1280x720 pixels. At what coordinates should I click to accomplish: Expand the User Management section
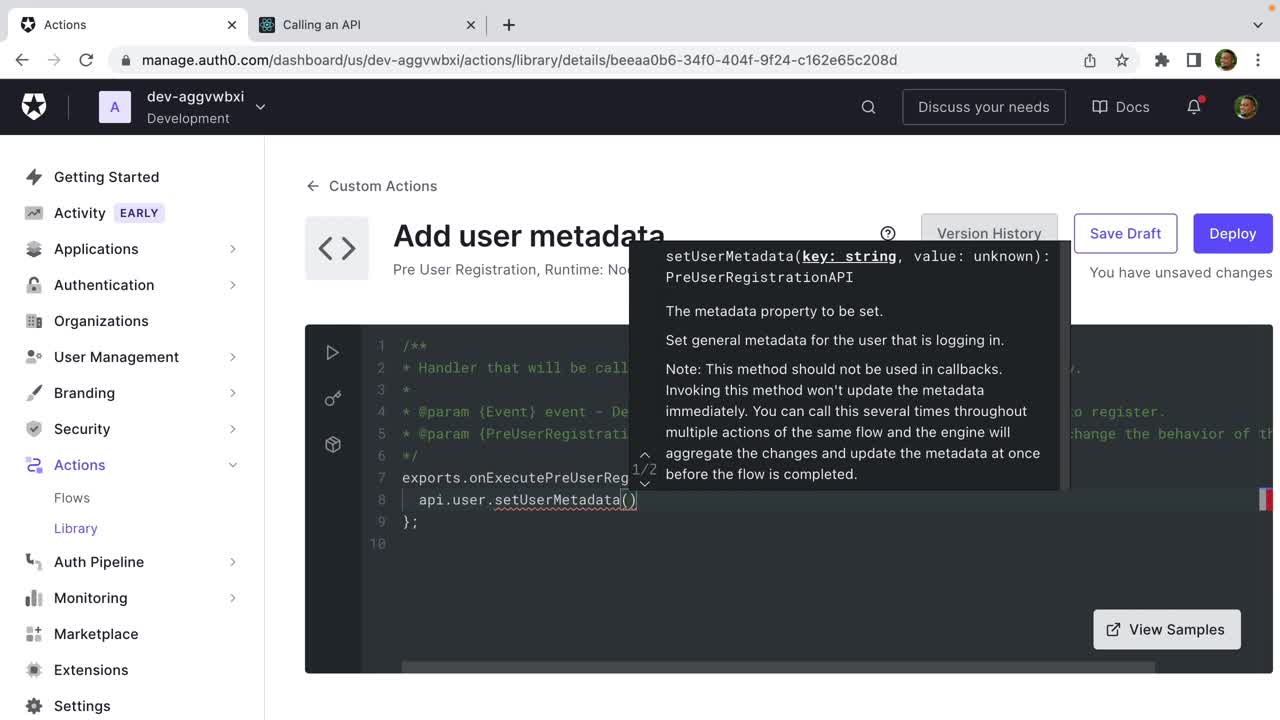click(232, 357)
